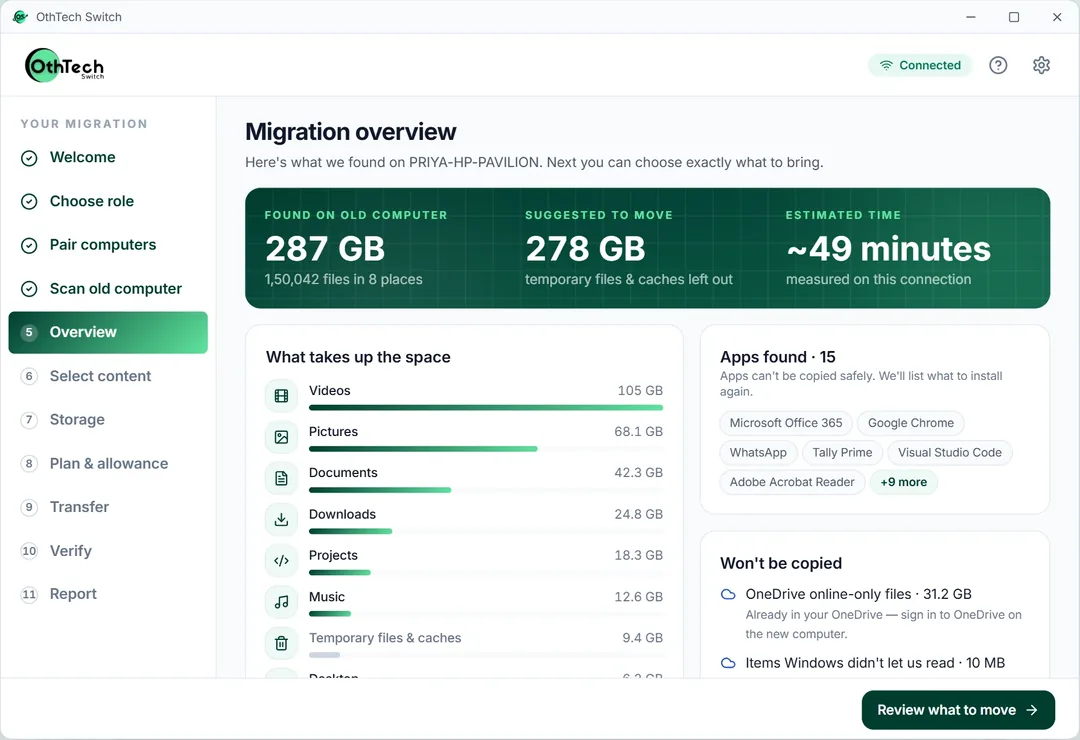
Task: Click the OneDrive cloud icon
Action: [x=728, y=594]
